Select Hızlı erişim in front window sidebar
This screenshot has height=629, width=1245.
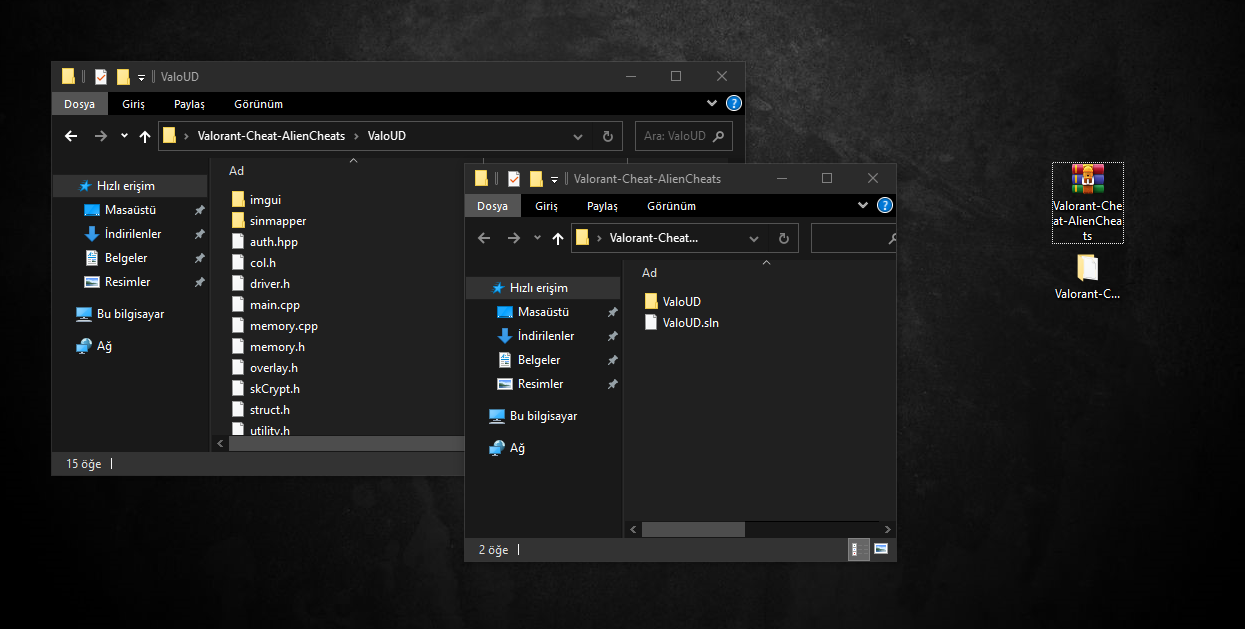[543, 288]
